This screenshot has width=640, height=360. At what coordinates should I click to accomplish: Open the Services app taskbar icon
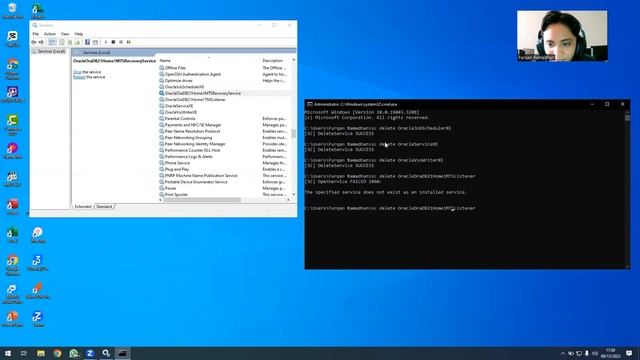pos(106,353)
